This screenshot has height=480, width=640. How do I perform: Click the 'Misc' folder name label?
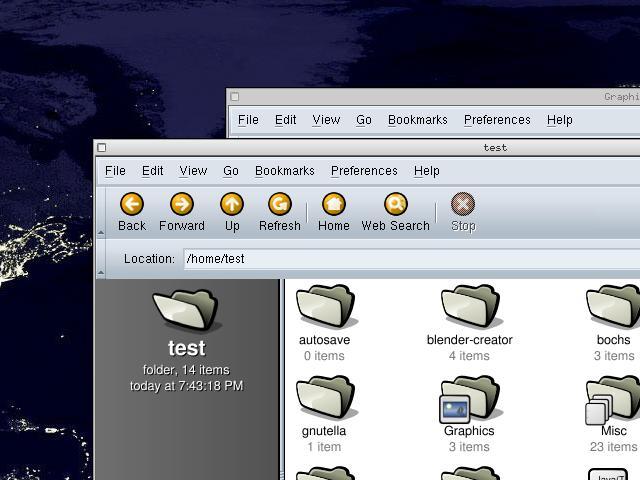point(614,431)
